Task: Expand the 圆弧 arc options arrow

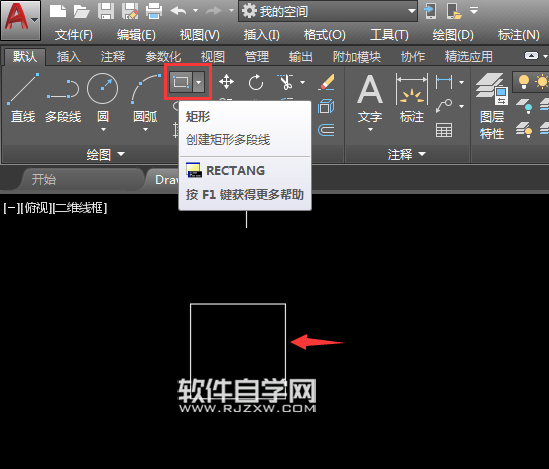Action: coord(145,130)
